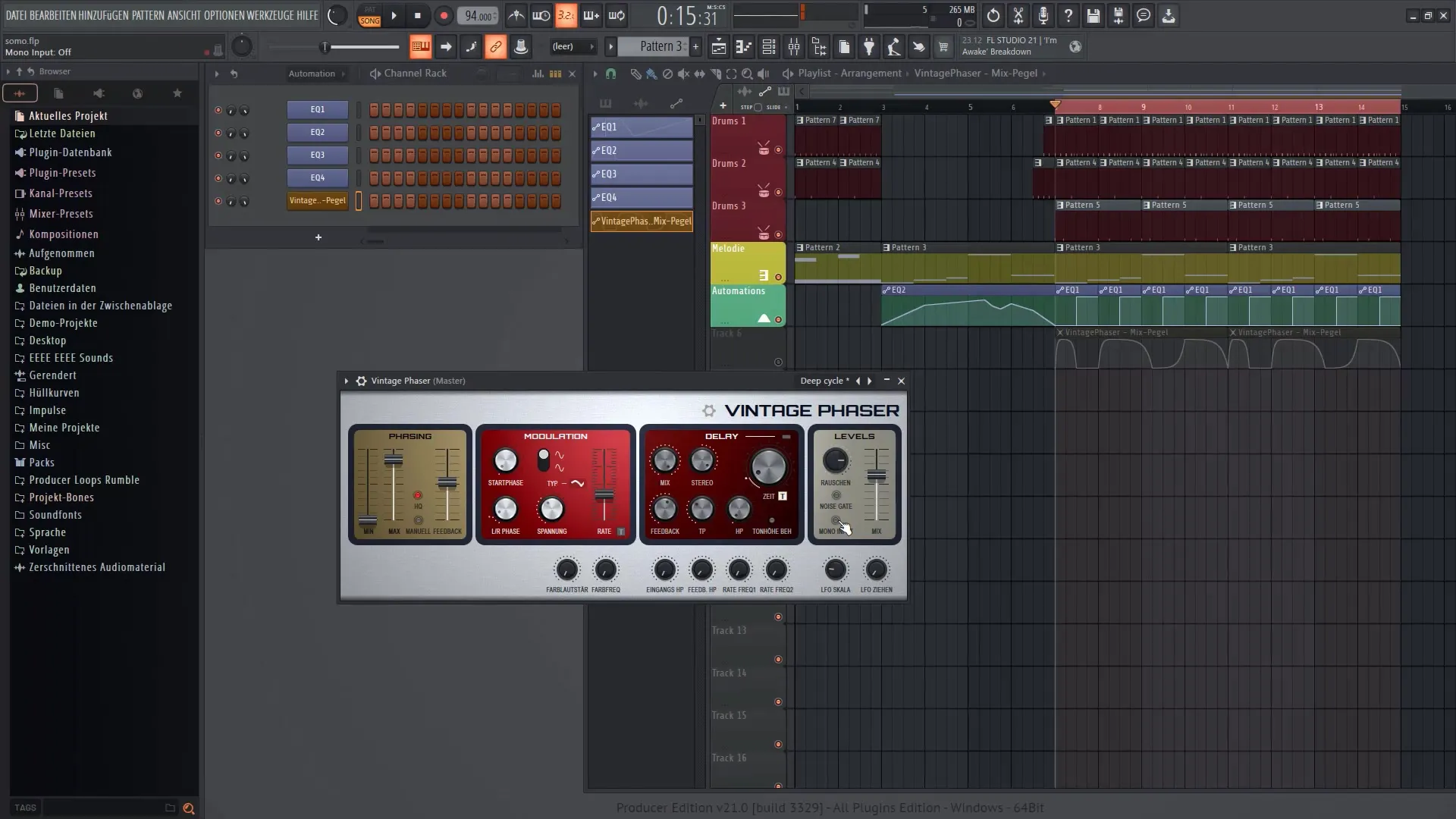The image size is (1456, 819).
Task: Click the wait-for-input icon beside the metronome
Action: click(541, 15)
